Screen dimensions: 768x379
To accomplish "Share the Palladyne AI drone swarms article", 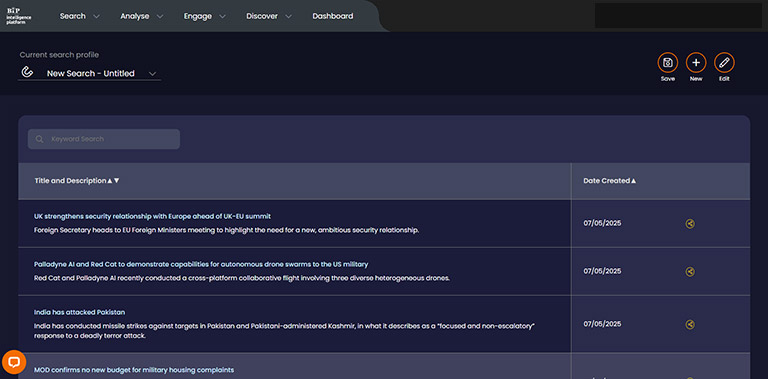I will click(690, 272).
